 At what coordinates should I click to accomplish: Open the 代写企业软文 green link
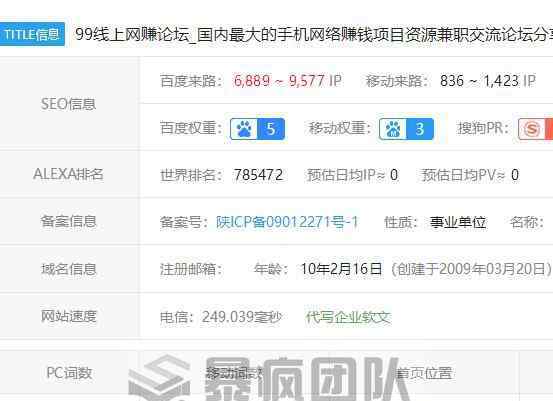[x=348, y=317]
